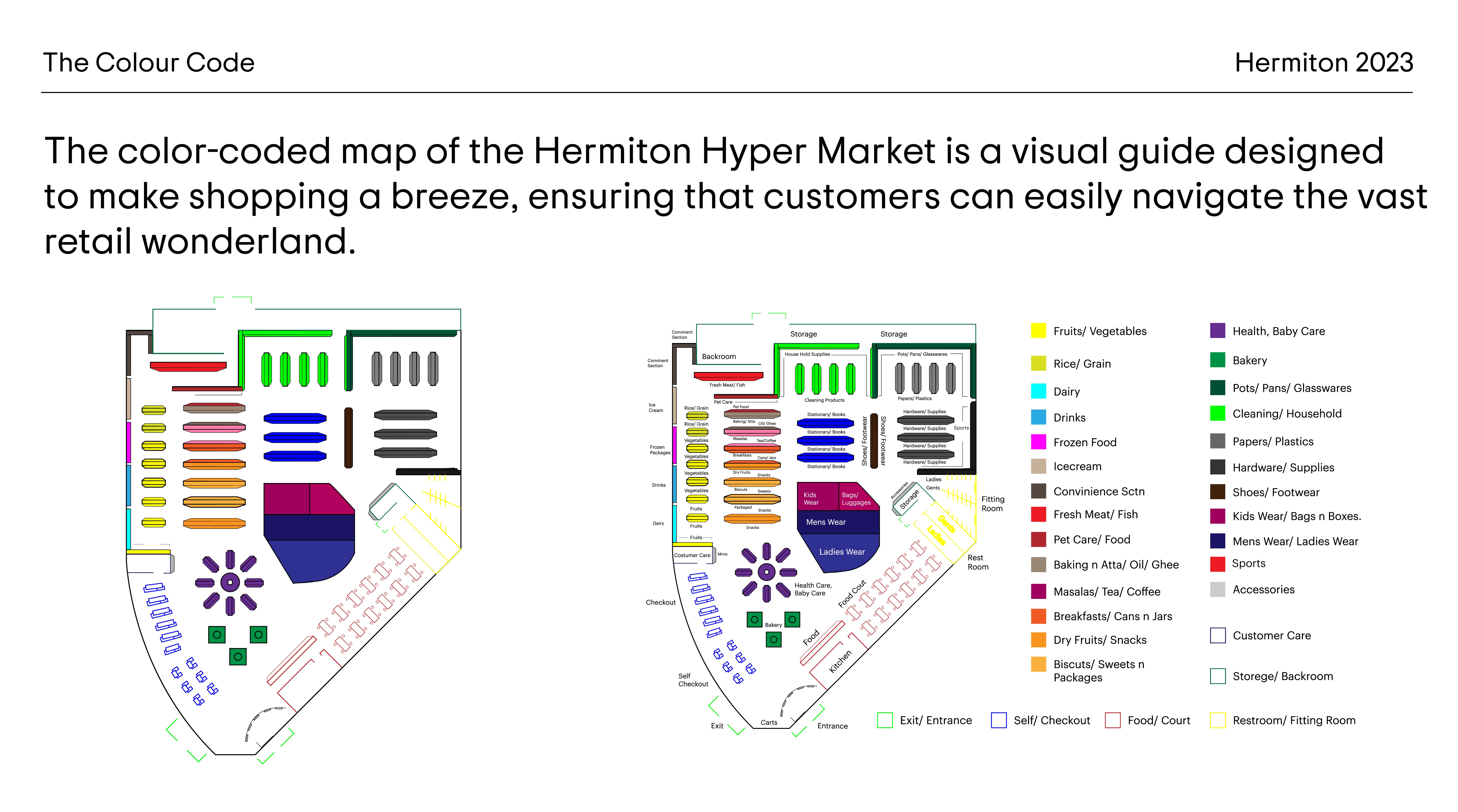Click The Colour Code title

tap(149, 63)
